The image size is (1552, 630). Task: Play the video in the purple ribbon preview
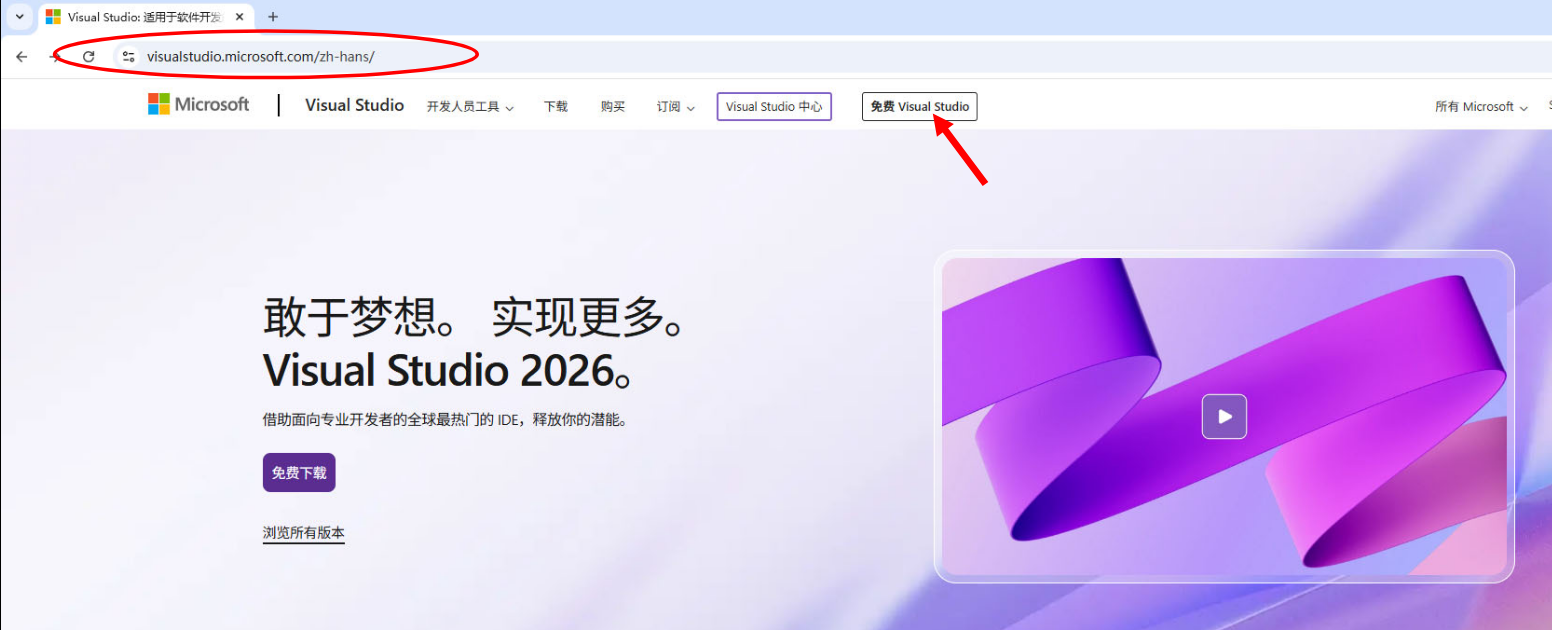(x=1224, y=416)
